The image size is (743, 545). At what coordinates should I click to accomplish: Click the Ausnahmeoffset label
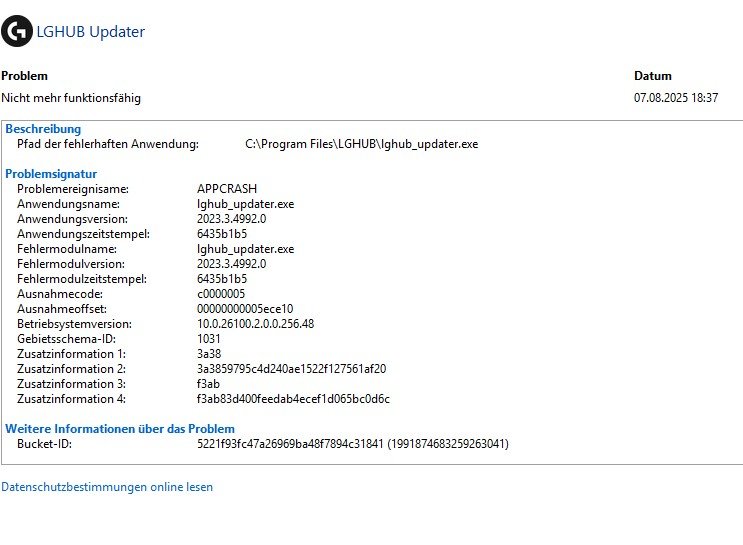coord(62,309)
